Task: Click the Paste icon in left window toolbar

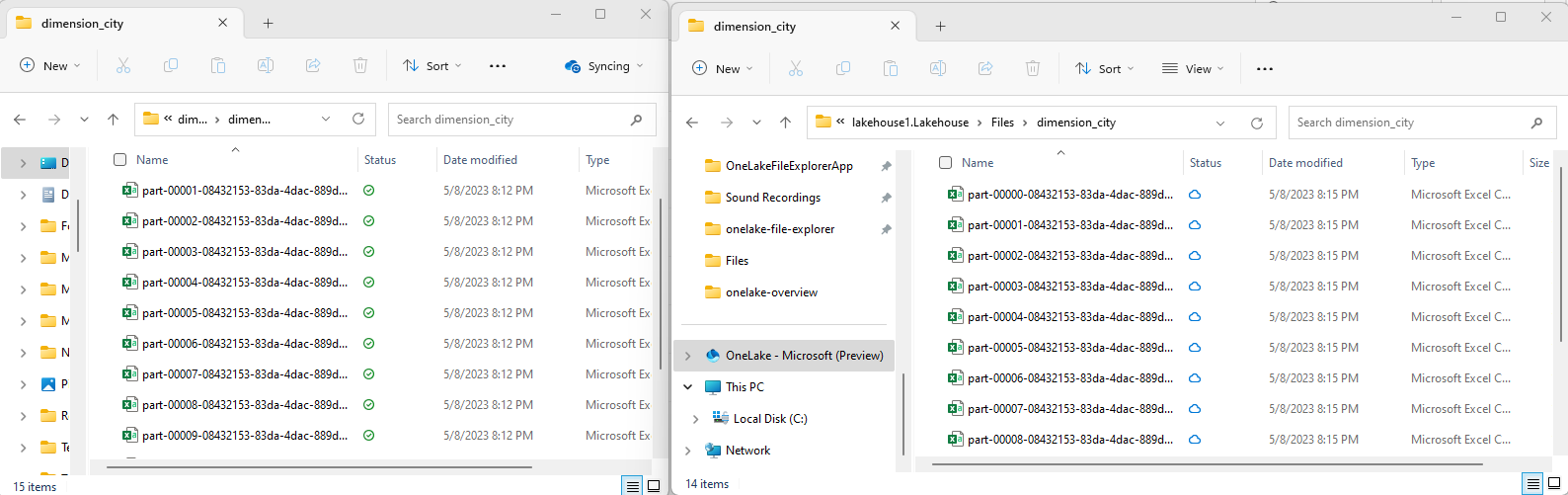Action: [218, 66]
